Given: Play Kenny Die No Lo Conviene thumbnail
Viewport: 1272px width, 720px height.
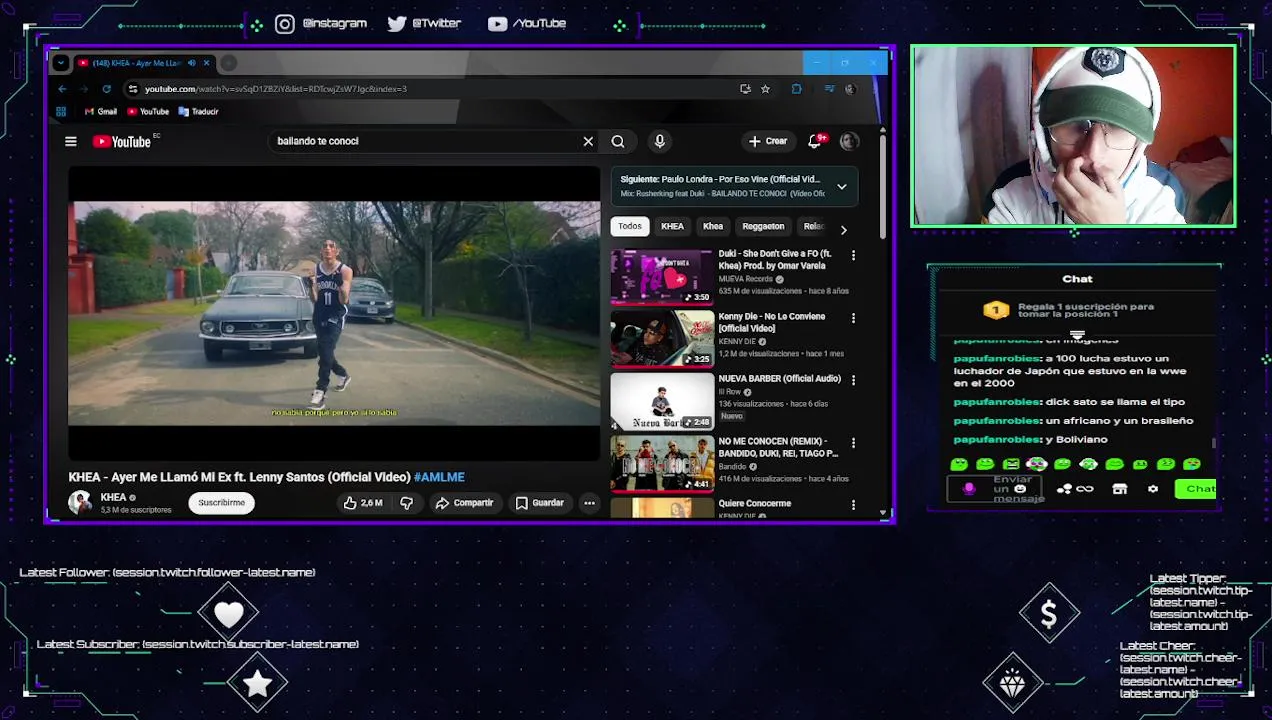Looking at the screenshot, I should [662, 338].
